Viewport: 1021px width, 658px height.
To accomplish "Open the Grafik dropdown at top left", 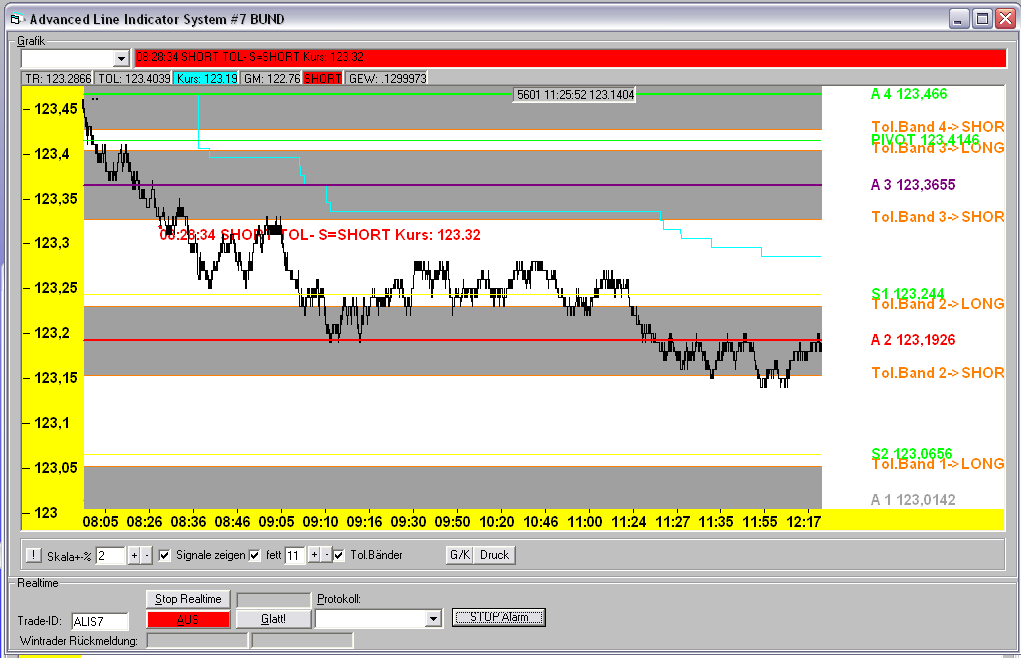I will click(x=122, y=60).
